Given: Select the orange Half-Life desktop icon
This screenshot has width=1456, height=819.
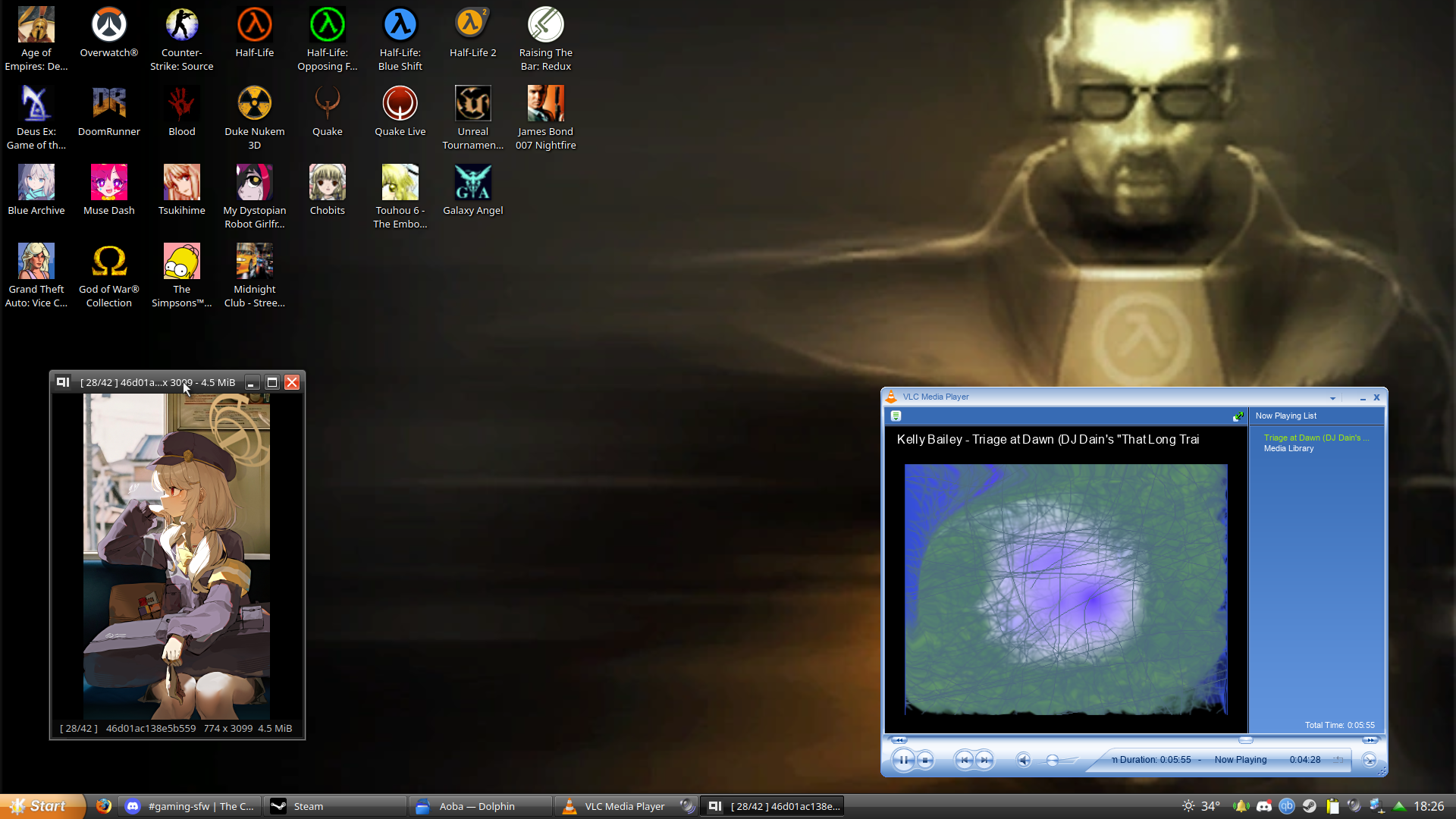Looking at the screenshot, I should [255, 33].
